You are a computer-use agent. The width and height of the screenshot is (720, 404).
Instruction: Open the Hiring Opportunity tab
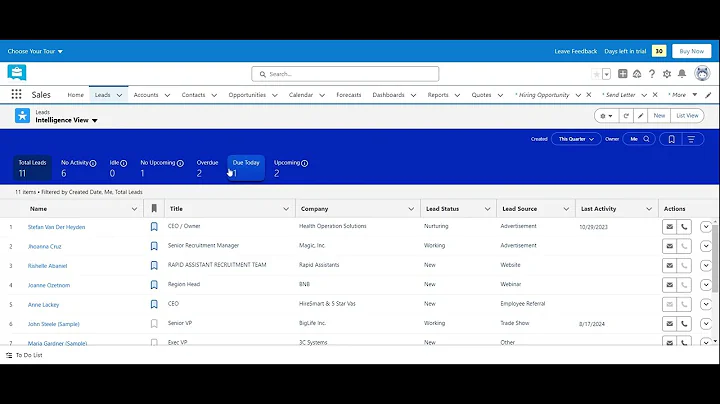click(543, 95)
